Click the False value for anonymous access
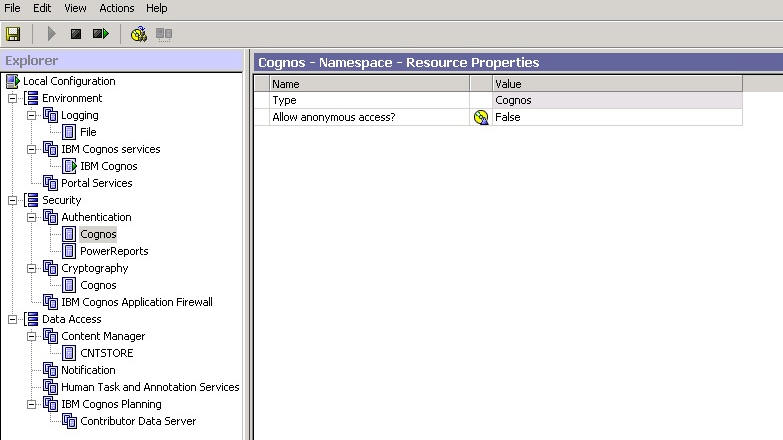The image size is (783, 440). pos(617,117)
